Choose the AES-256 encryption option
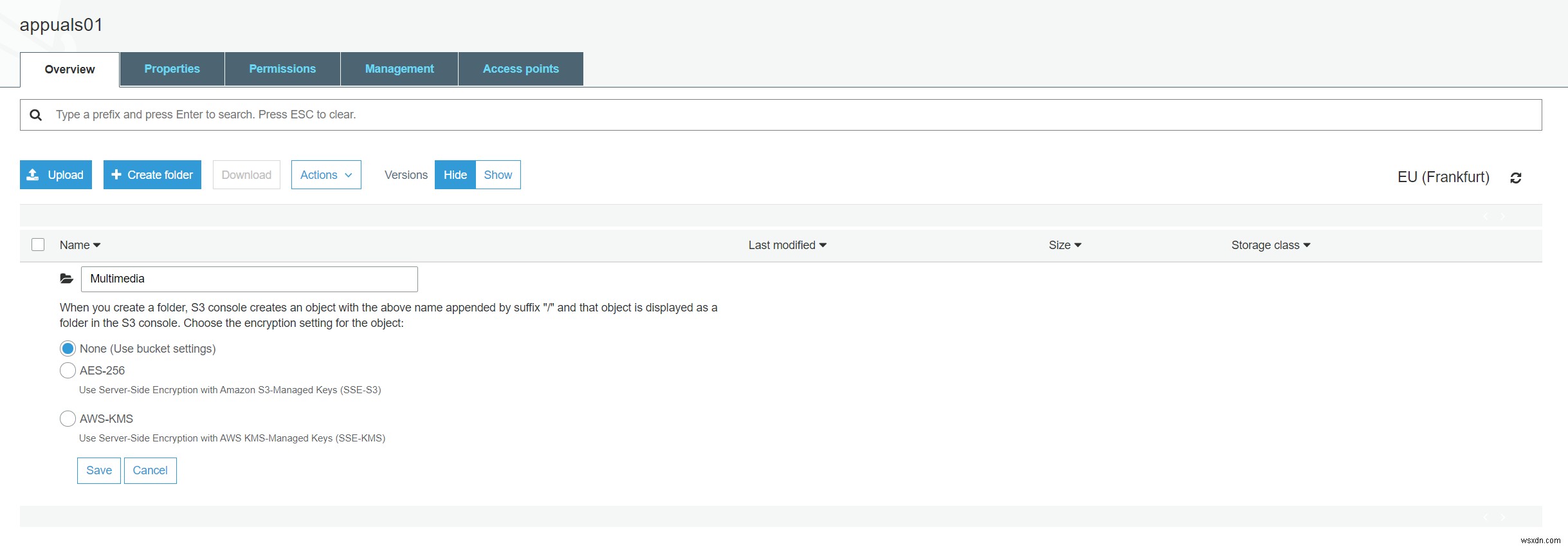 click(68, 370)
